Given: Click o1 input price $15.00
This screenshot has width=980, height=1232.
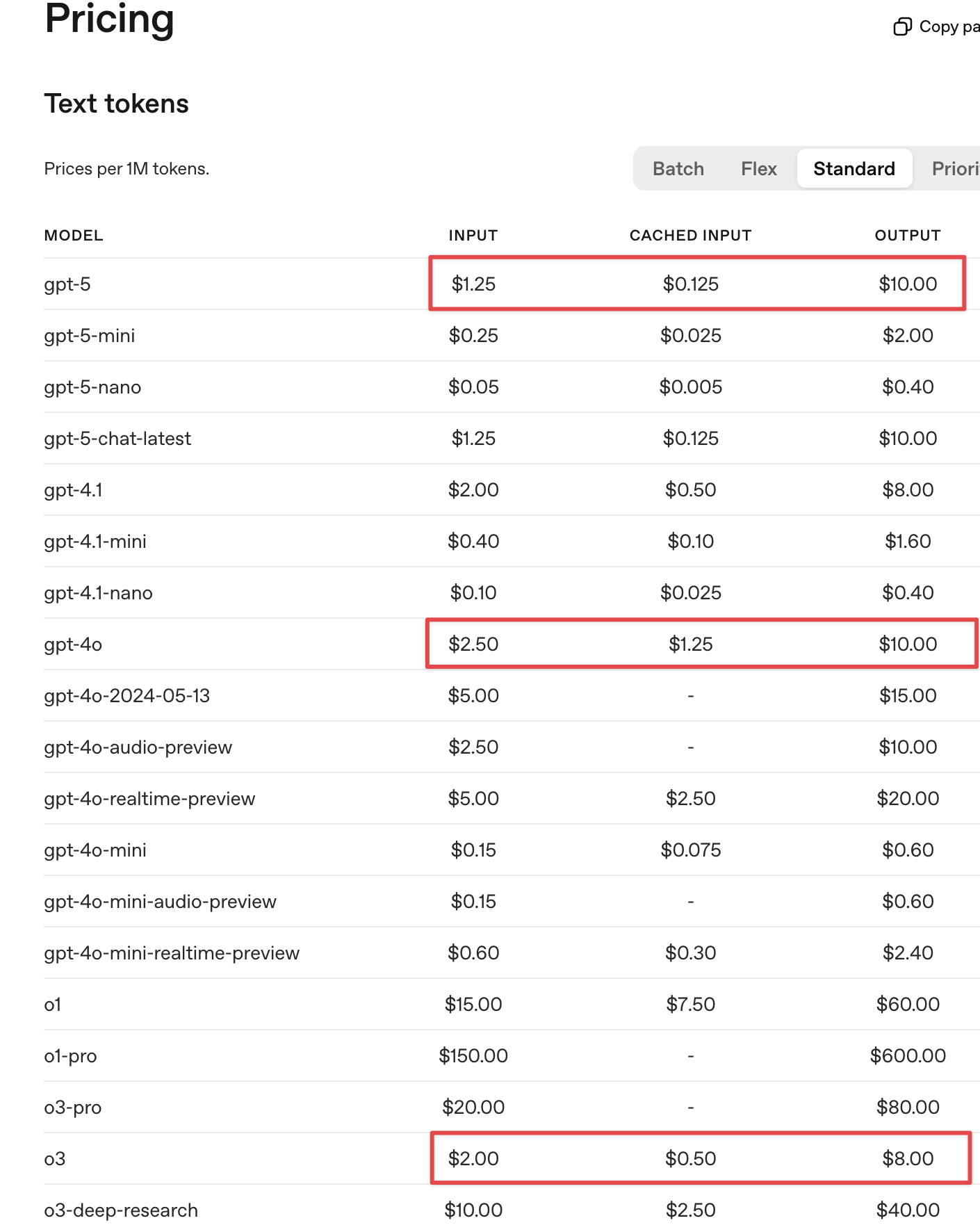Looking at the screenshot, I should tap(473, 1004).
